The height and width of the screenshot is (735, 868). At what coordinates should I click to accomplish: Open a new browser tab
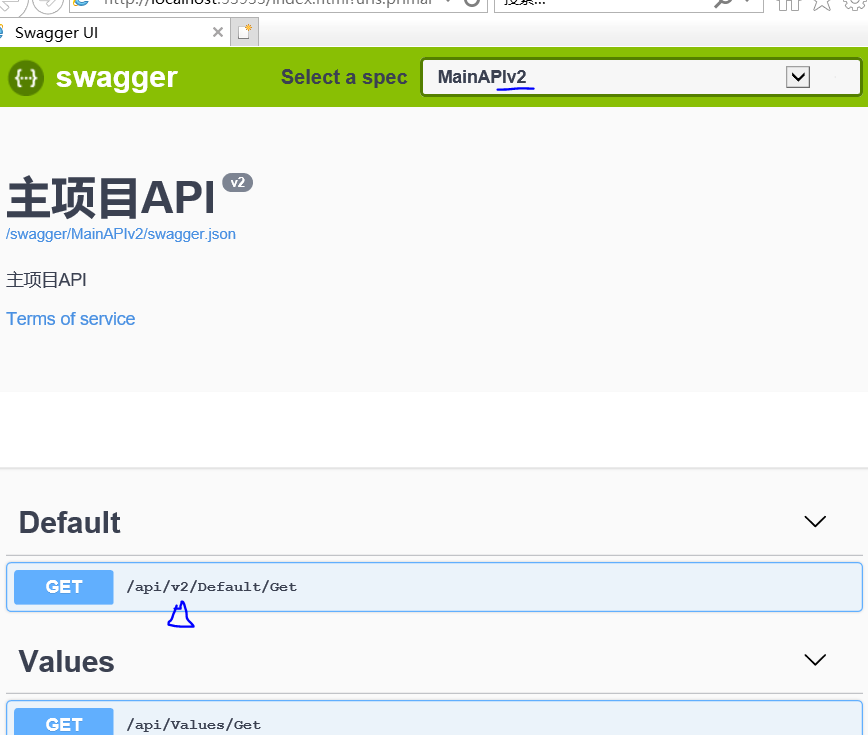[245, 32]
